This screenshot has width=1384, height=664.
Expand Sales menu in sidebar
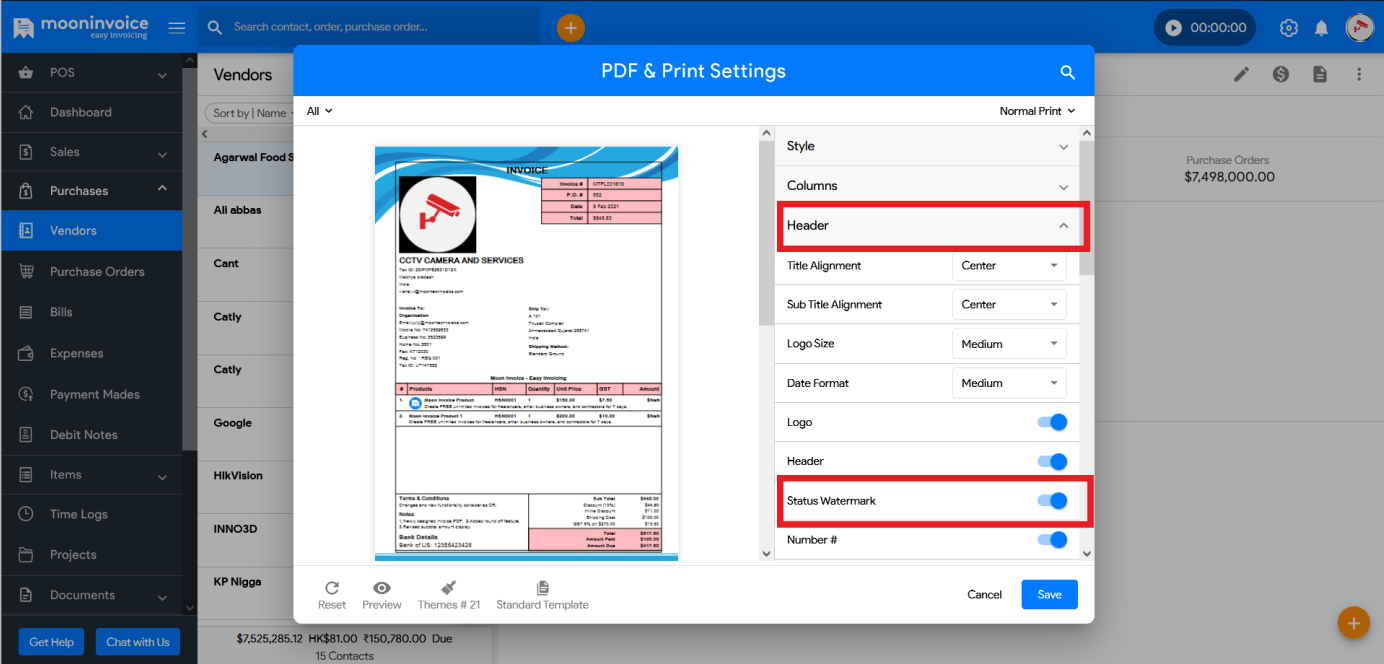[x=91, y=152]
